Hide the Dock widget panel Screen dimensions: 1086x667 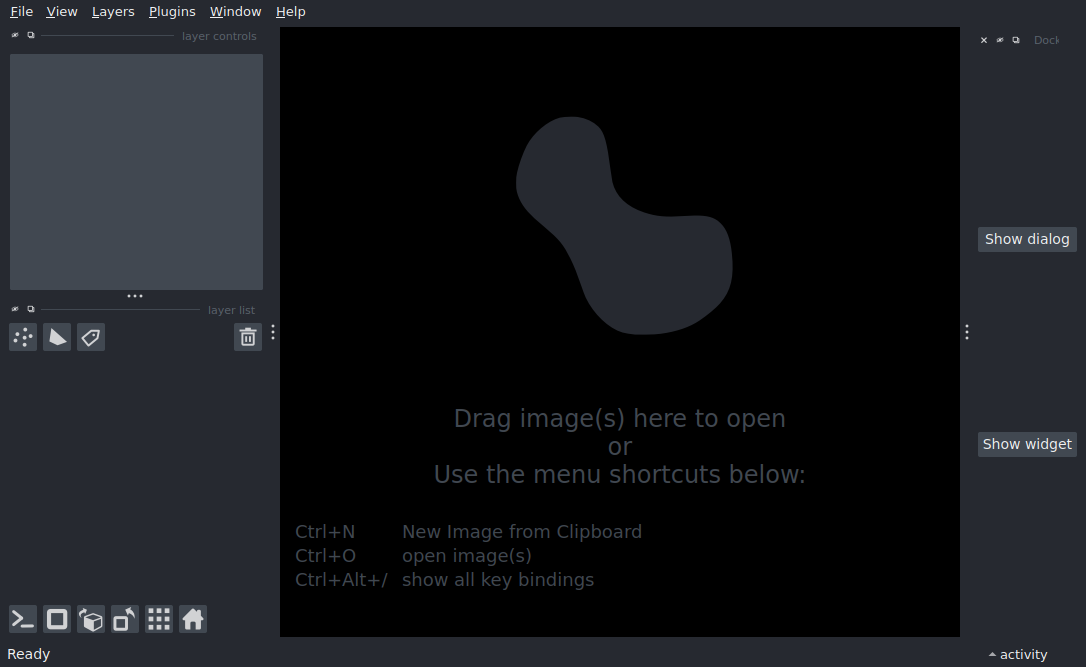pyautogui.click(x=1000, y=40)
